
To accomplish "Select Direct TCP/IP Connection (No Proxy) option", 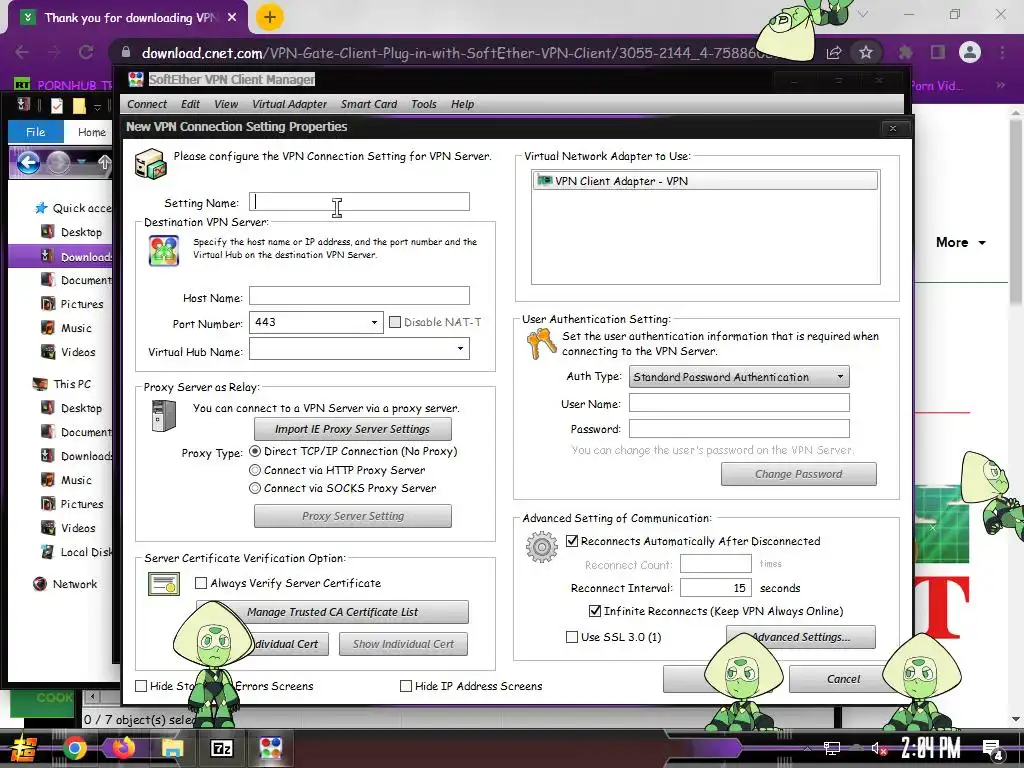I will pos(255,451).
